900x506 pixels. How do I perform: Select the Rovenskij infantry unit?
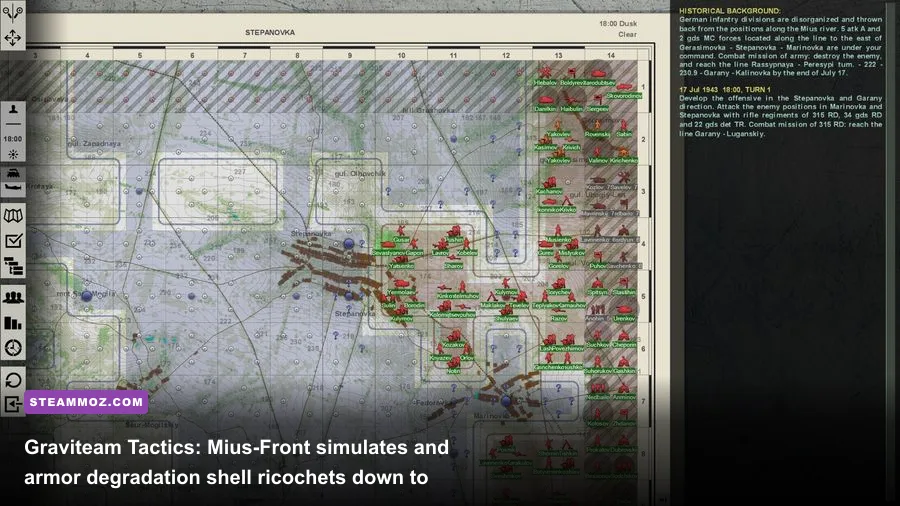click(x=598, y=127)
